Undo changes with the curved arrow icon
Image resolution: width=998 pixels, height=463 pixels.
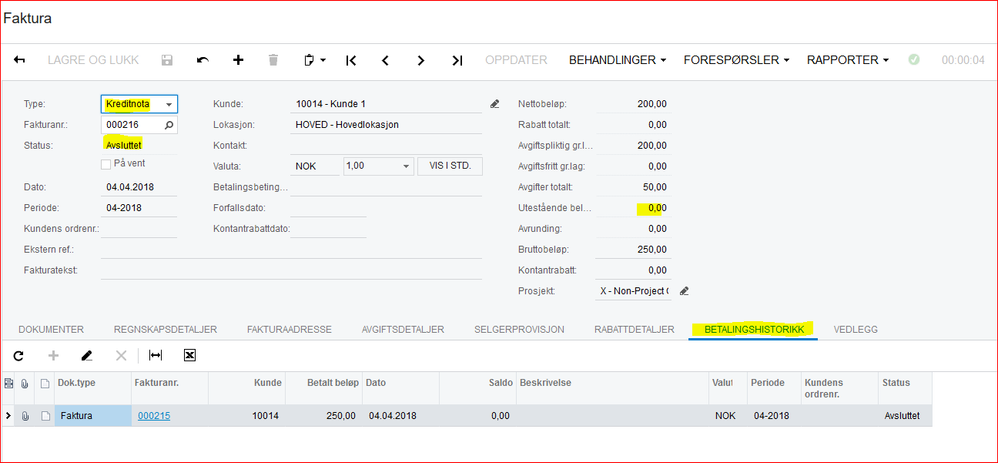202,61
